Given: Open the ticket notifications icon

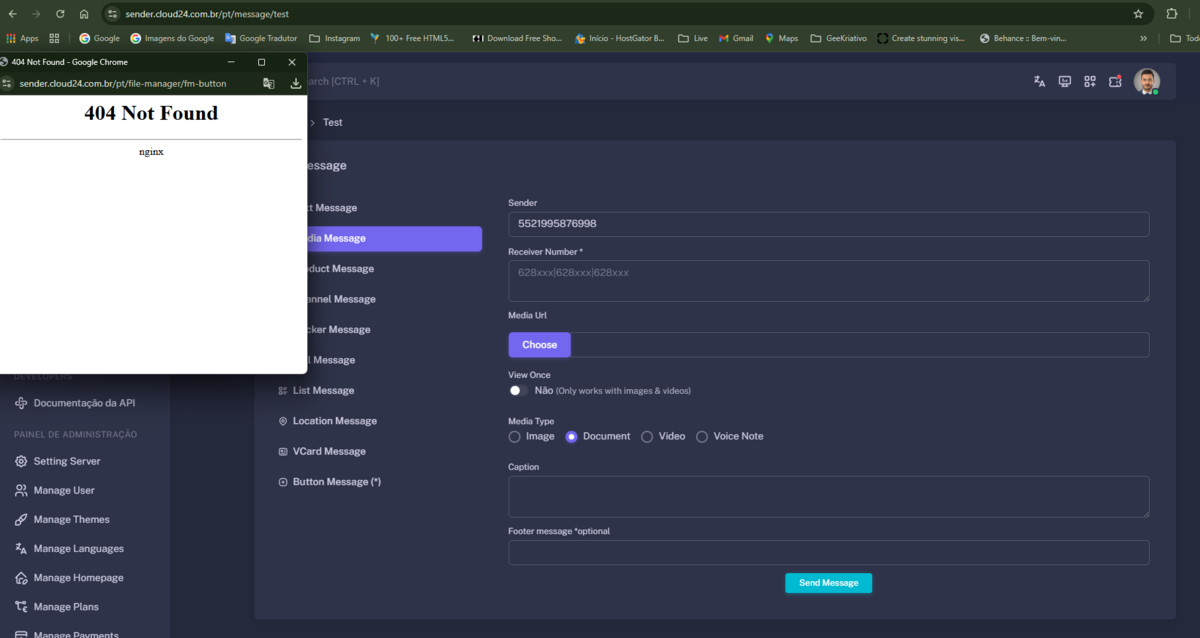Looking at the screenshot, I should pos(1115,81).
